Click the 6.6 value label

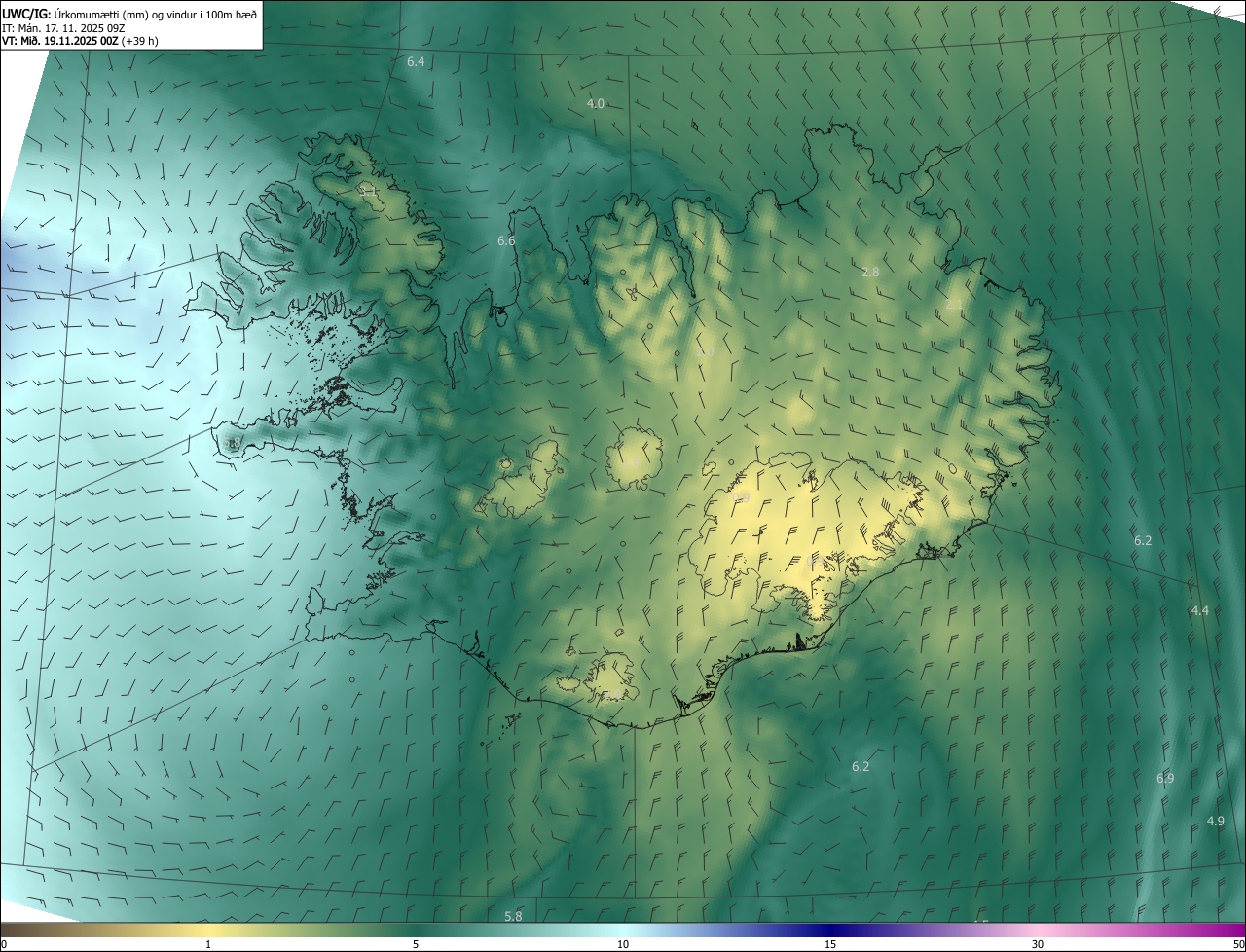(506, 240)
